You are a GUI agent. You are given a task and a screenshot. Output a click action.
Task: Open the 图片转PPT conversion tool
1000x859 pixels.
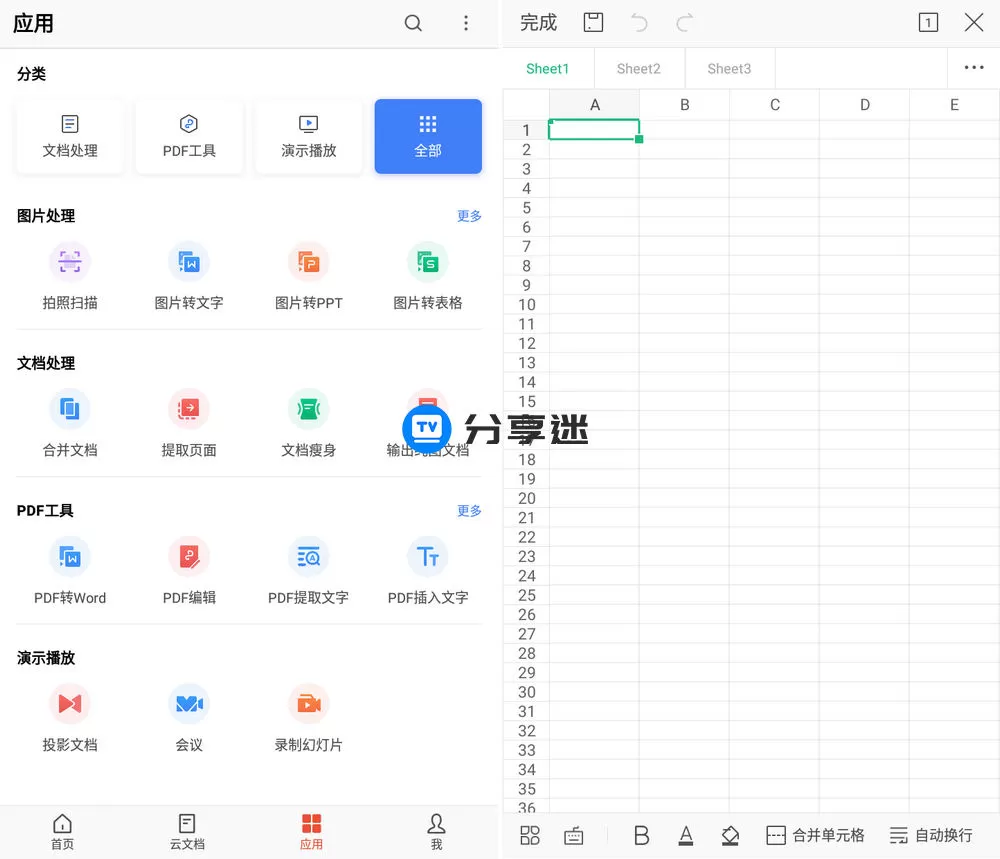coord(308,276)
